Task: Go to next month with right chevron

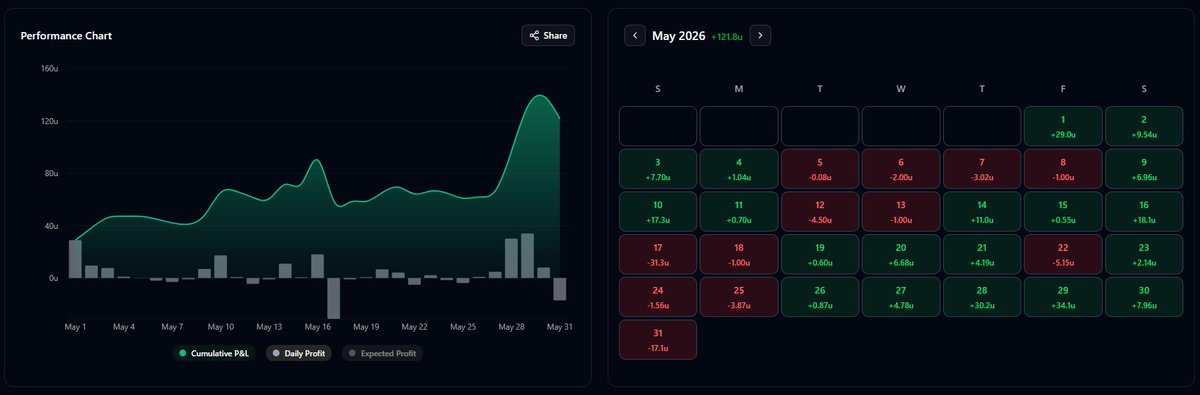Action: (760, 35)
